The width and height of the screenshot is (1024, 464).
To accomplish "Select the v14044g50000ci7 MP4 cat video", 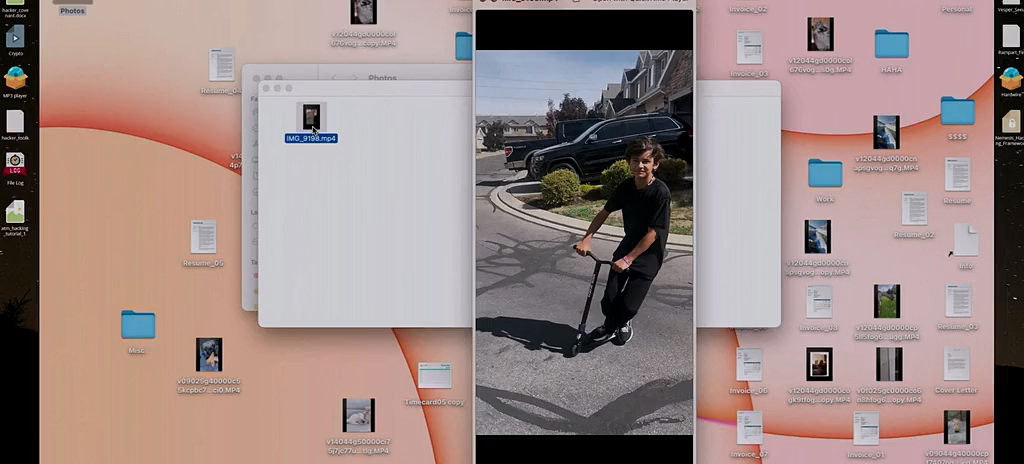I will pyautogui.click(x=359, y=415).
